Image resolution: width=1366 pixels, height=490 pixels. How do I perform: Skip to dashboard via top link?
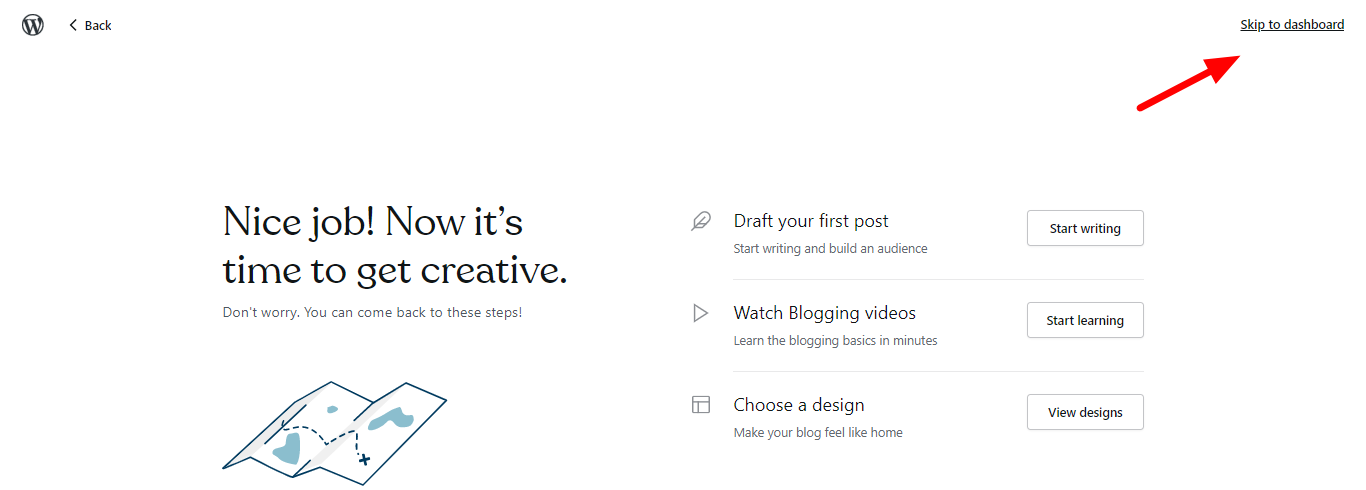pos(1292,25)
